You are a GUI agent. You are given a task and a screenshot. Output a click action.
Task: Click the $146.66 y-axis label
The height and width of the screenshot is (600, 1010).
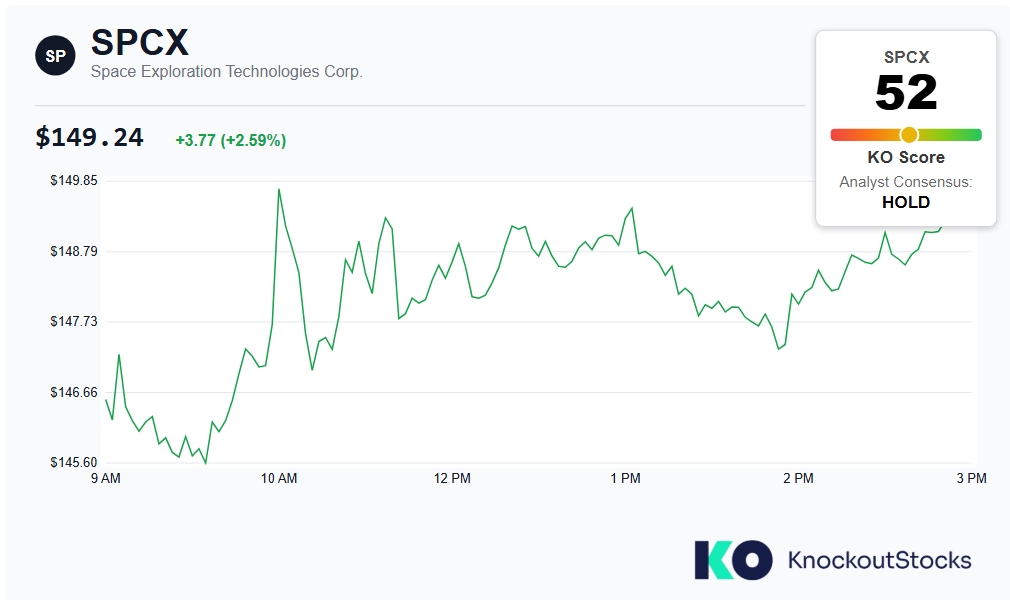click(x=74, y=392)
